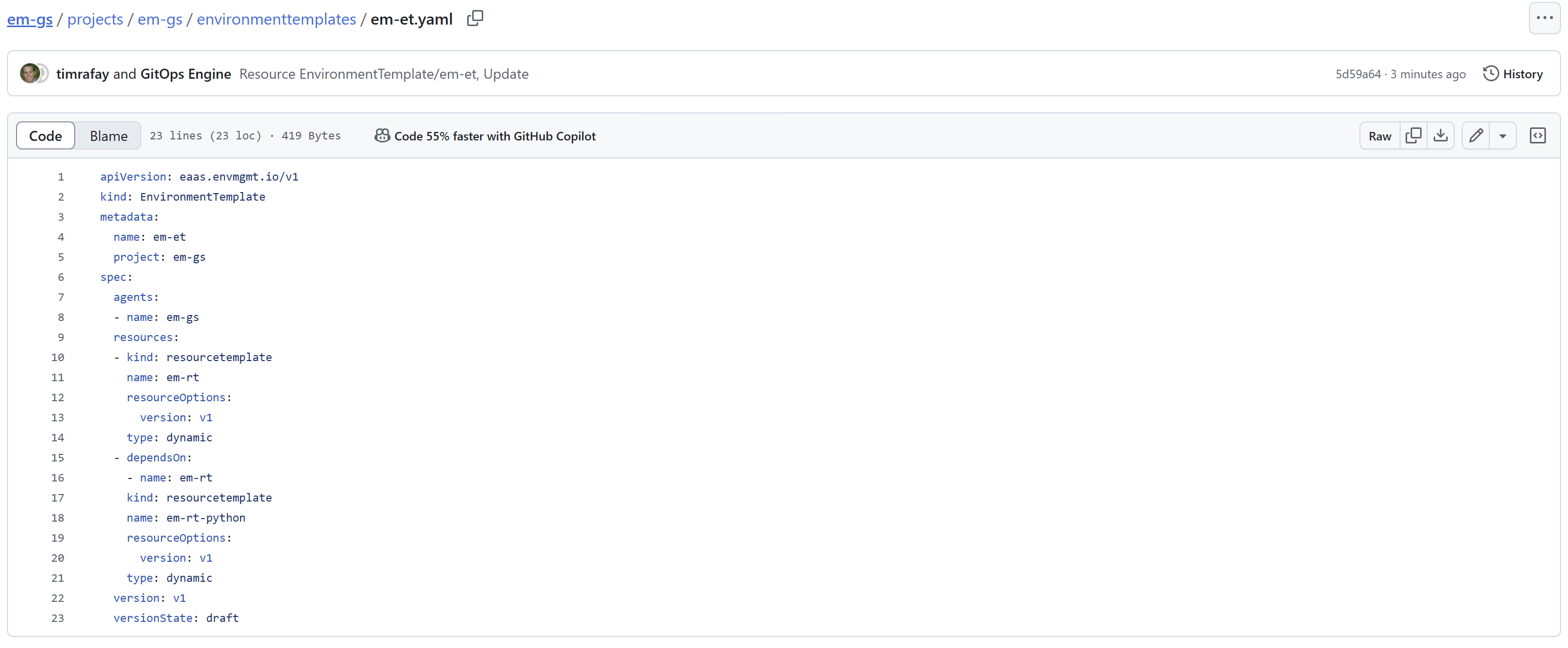The width and height of the screenshot is (1568, 648).
Task: Open Code 55% faster with GitHub Copilot
Action: (x=495, y=135)
